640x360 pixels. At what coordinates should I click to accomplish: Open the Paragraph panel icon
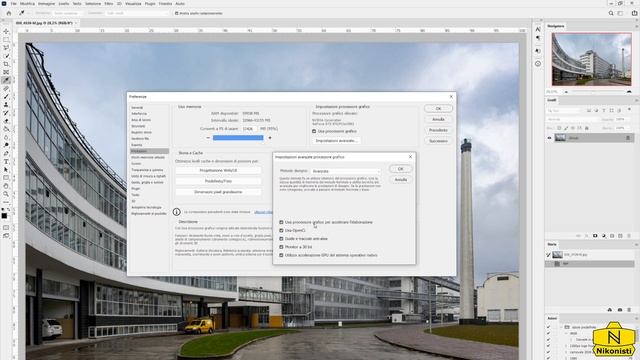[538, 38]
